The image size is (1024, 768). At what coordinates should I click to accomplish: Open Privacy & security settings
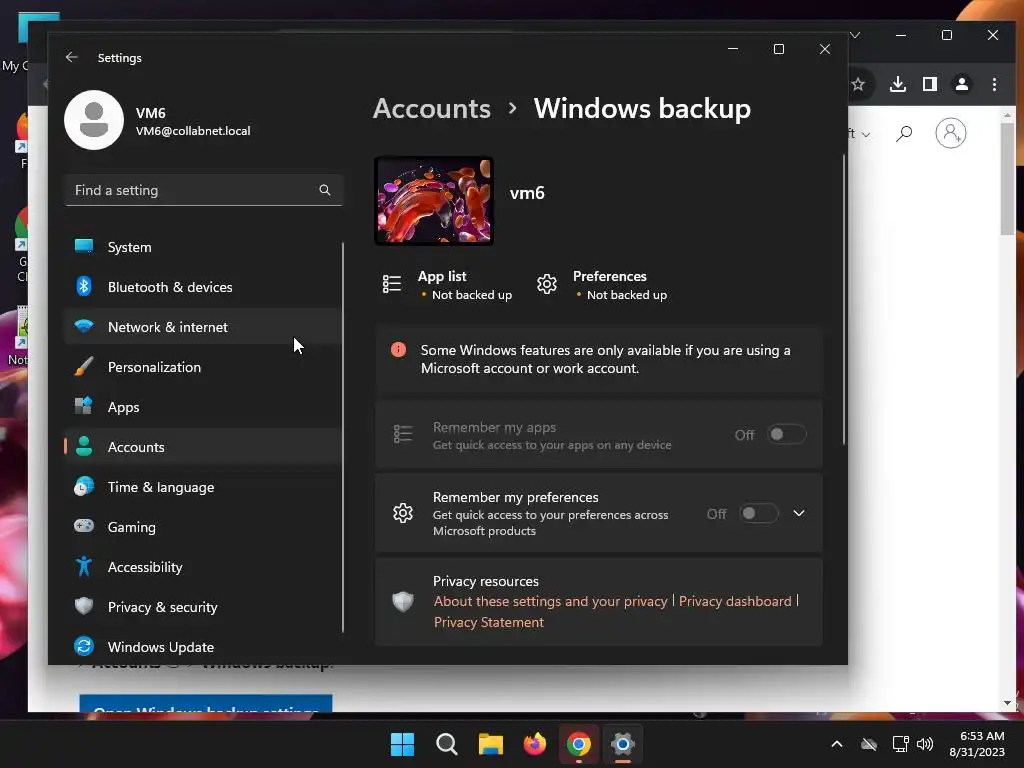202,607
